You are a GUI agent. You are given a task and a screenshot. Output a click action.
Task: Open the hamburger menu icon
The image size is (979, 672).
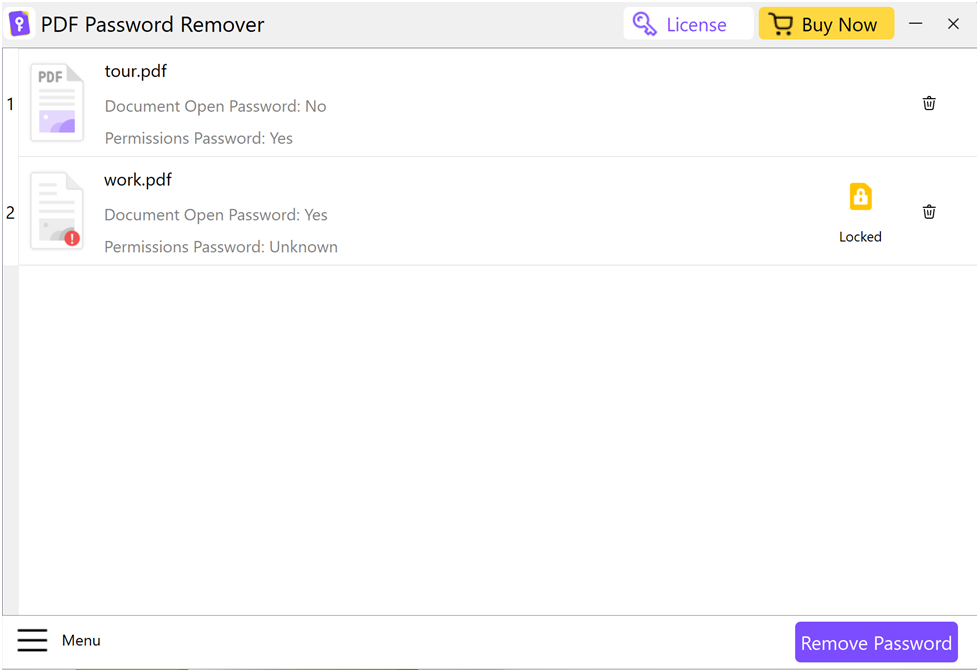[32, 640]
